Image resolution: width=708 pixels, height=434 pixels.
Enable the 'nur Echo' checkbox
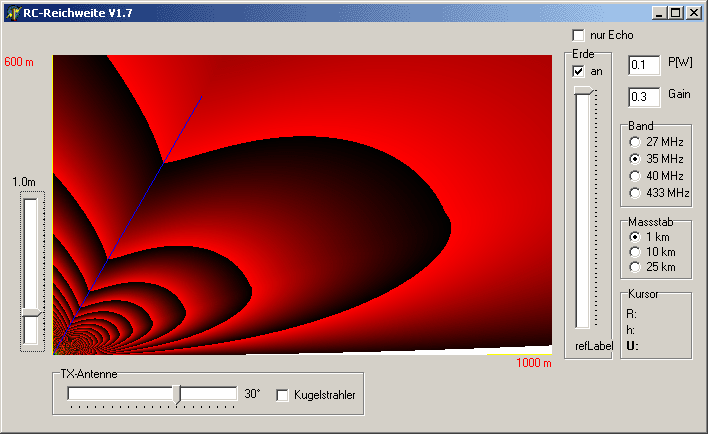tap(578, 35)
